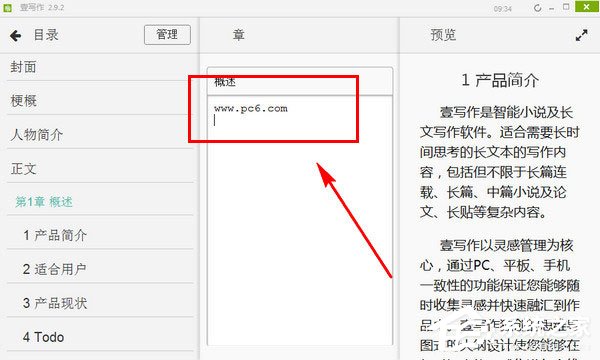The image size is (600, 360).
Task: Click the 预览 panel header
Action: tap(443, 35)
